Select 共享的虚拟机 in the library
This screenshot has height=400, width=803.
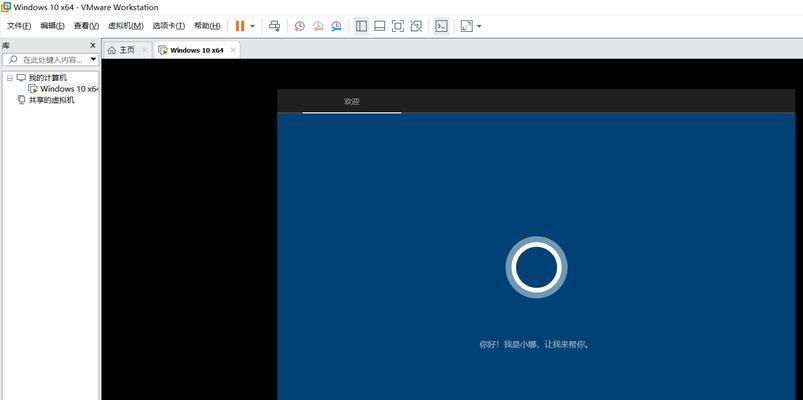coord(51,100)
